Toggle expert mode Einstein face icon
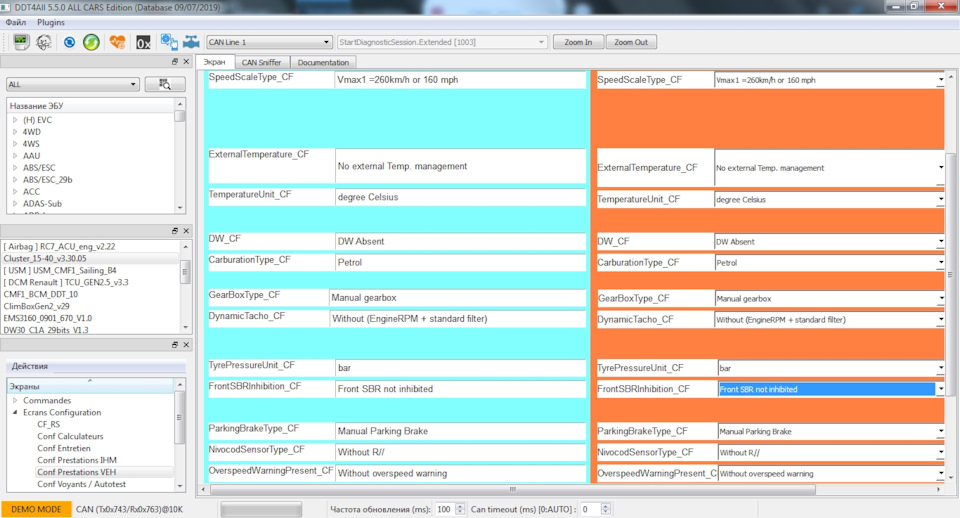Image resolution: width=960 pixels, height=518 pixels. 43,42
